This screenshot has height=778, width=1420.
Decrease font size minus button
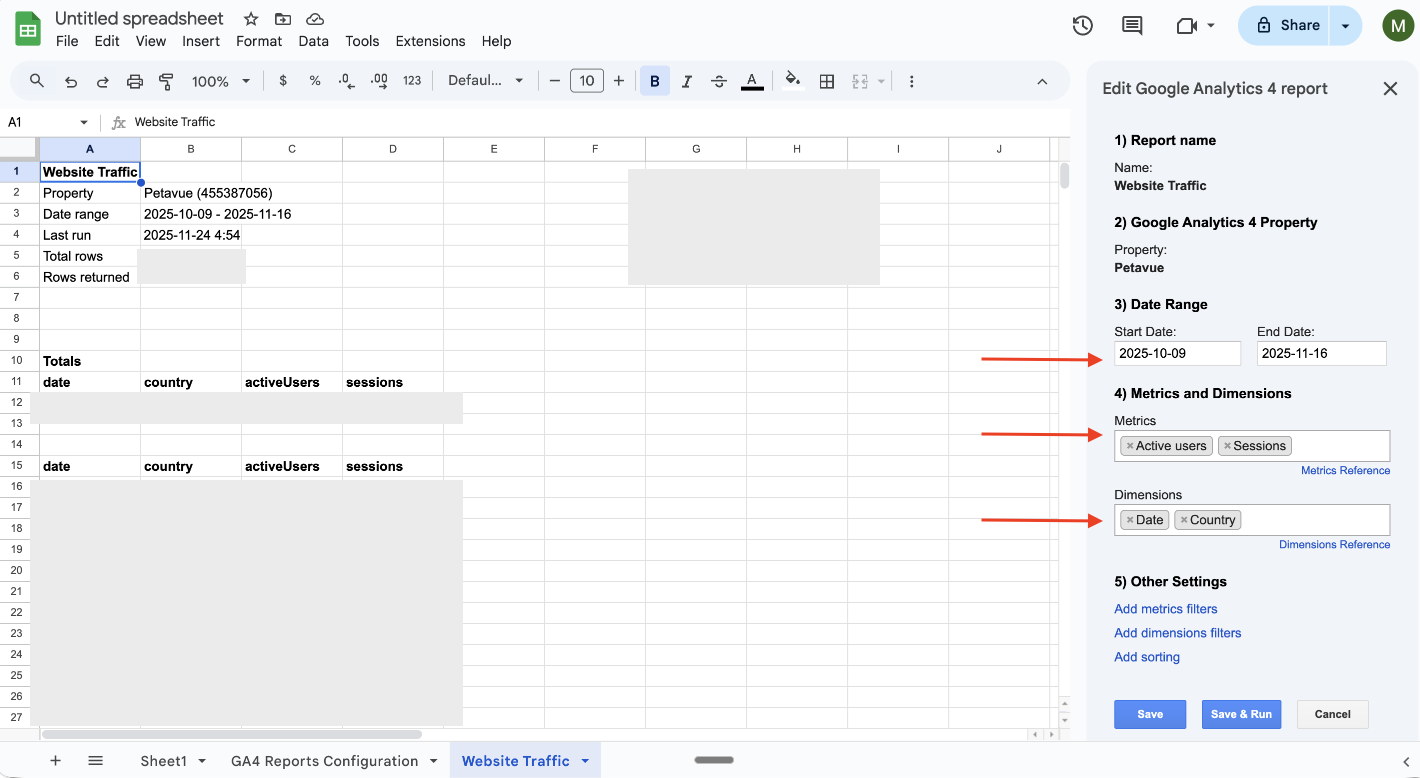pos(555,81)
